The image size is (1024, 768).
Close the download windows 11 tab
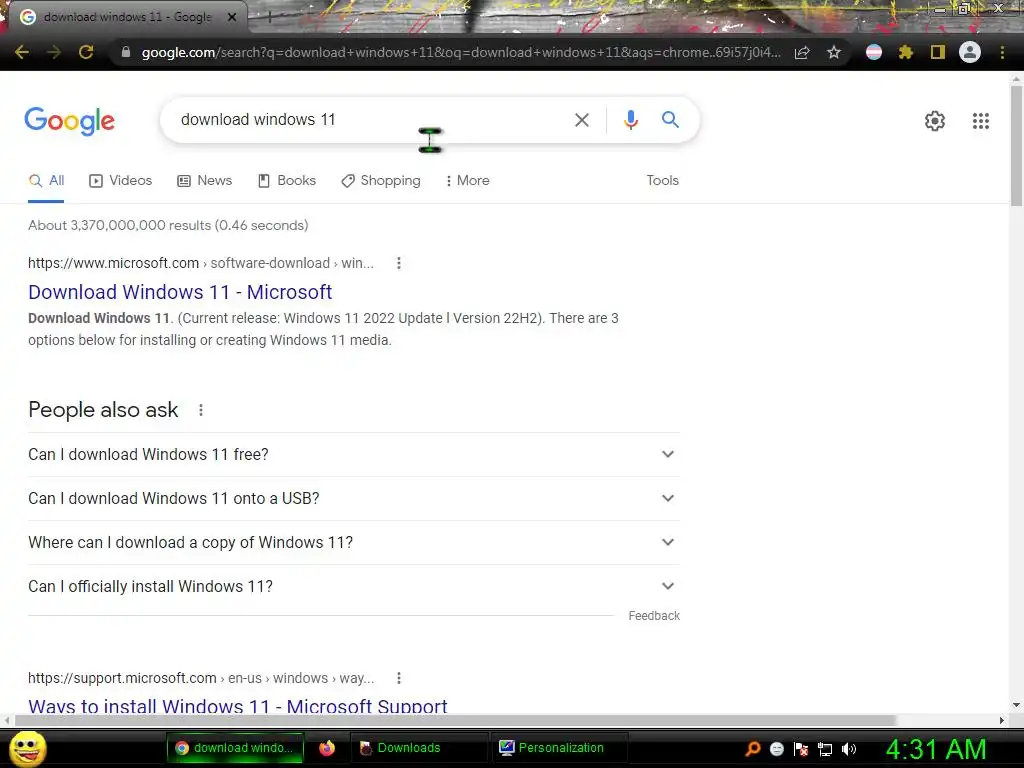[232, 17]
